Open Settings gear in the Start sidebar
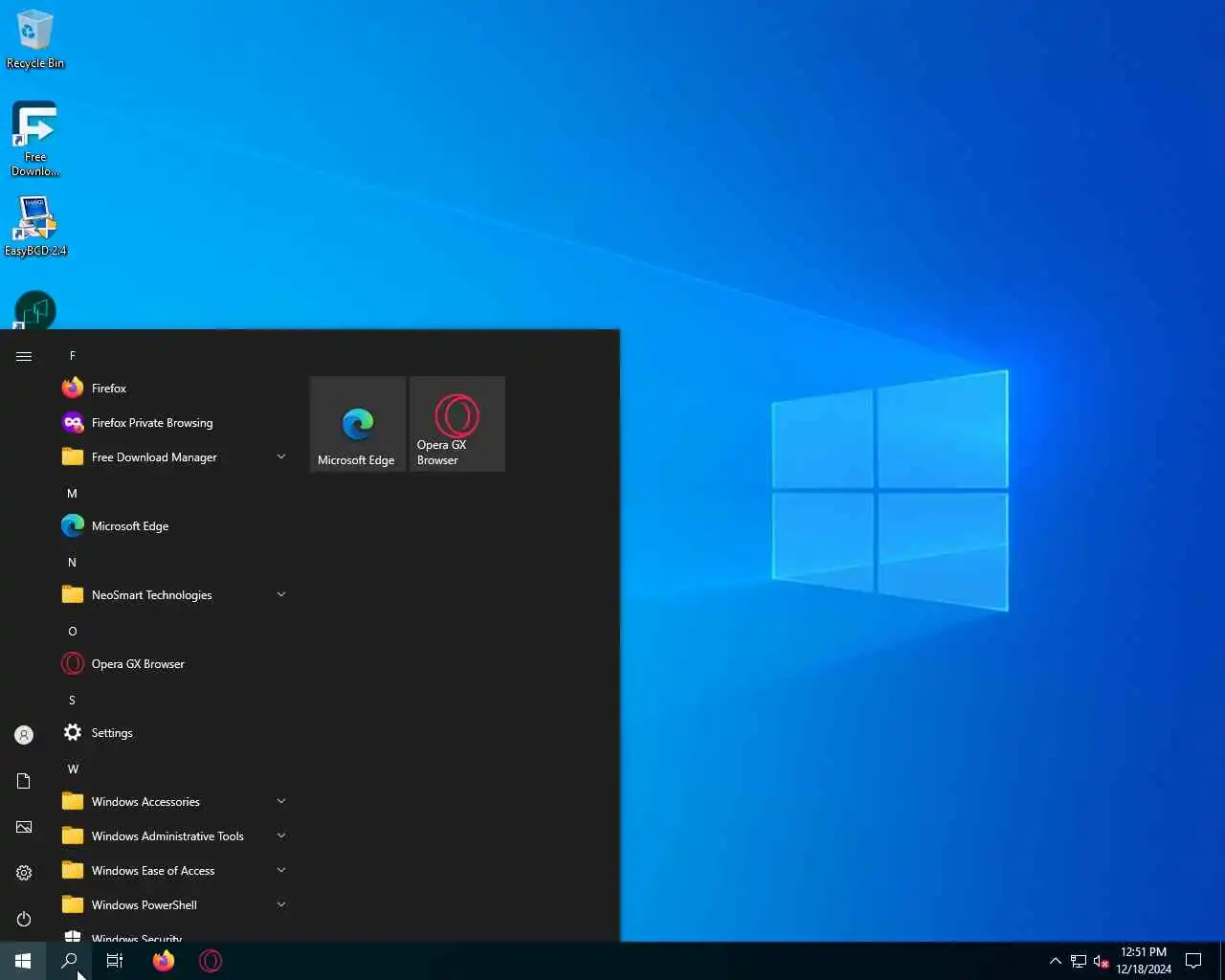 click(x=24, y=873)
